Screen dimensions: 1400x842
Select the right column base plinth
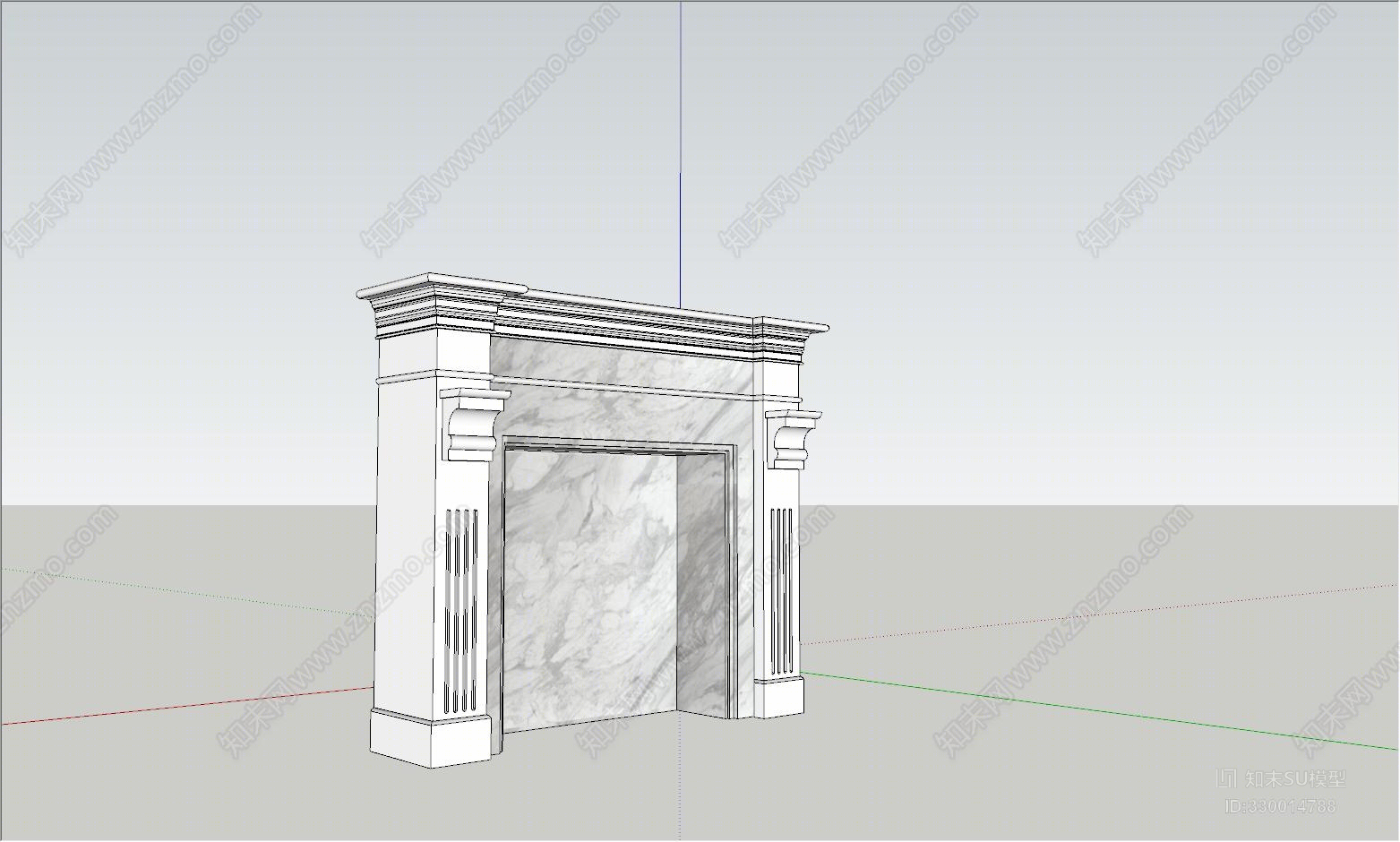779,697
